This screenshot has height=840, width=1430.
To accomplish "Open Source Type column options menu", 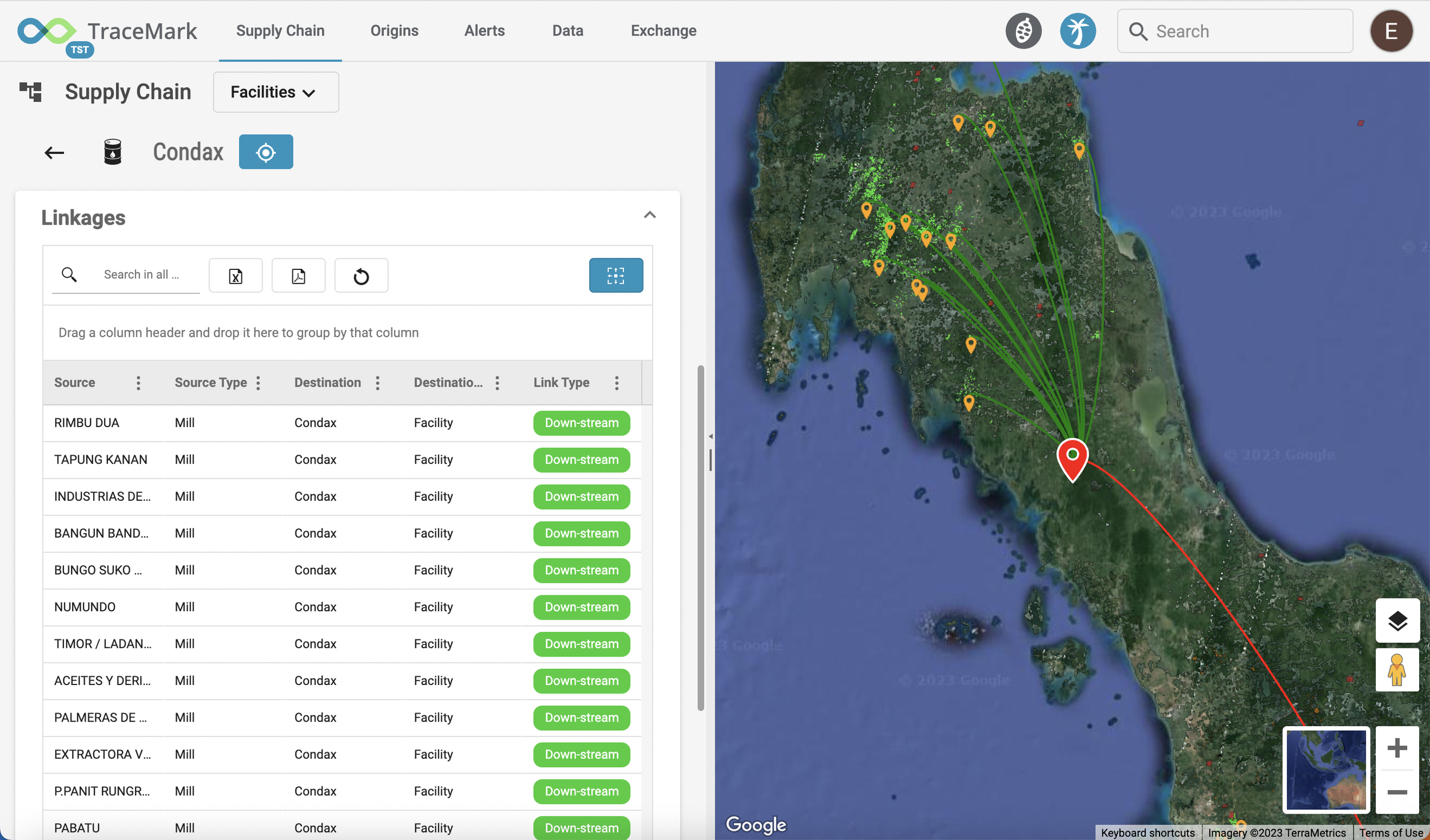I will click(259, 383).
